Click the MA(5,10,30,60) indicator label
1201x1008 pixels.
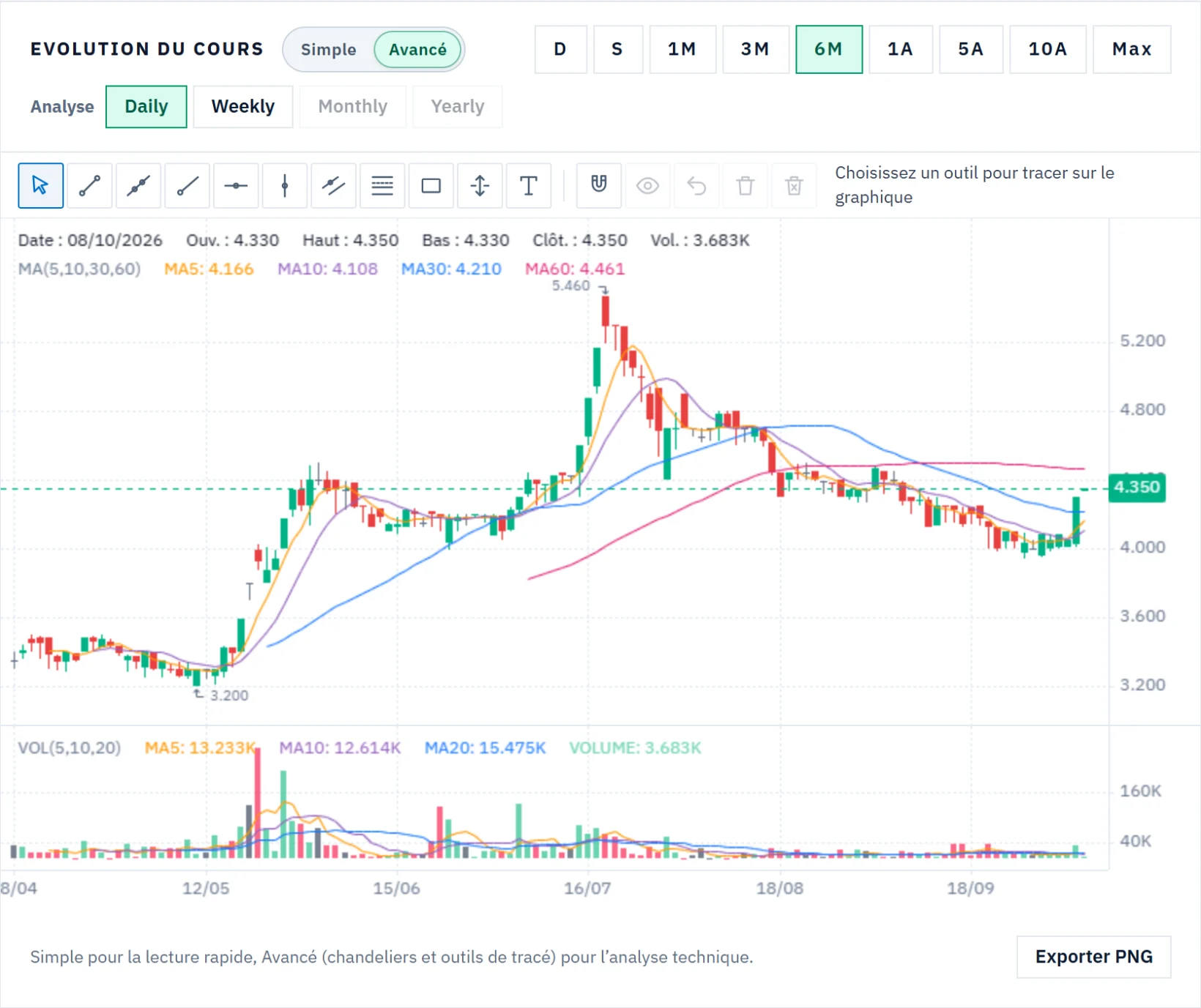(79, 269)
